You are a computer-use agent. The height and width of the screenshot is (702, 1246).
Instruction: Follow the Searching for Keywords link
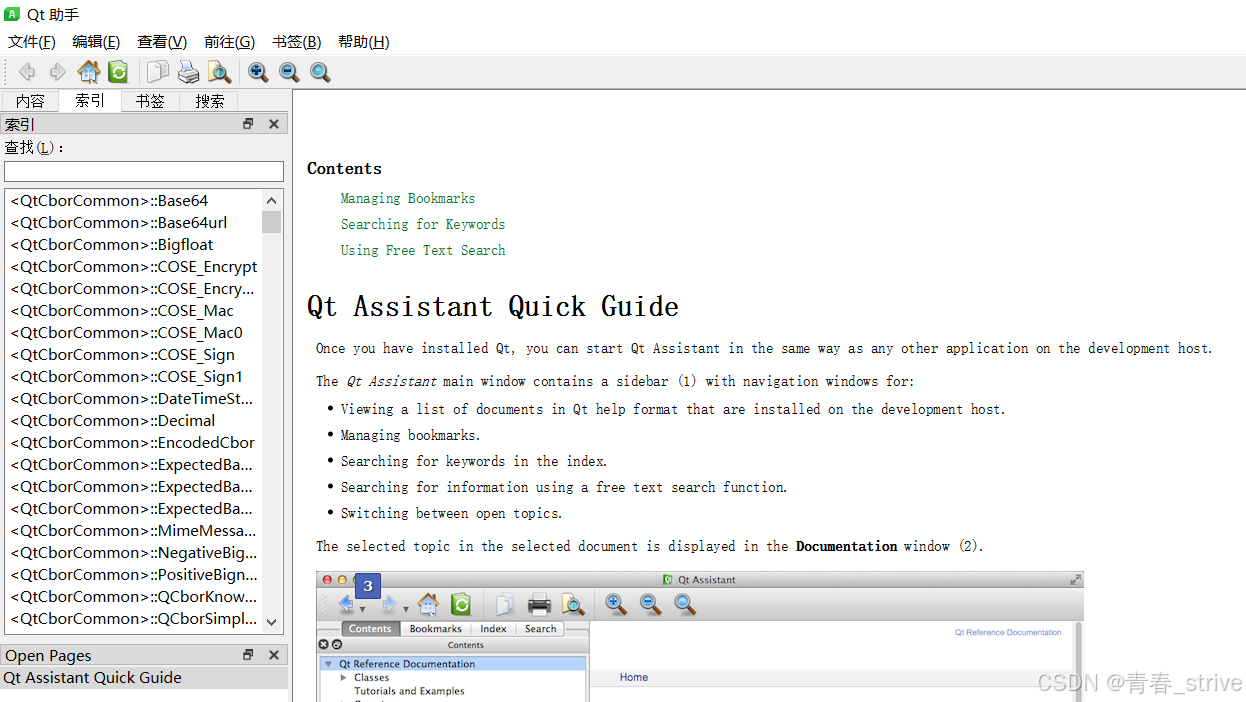click(423, 224)
